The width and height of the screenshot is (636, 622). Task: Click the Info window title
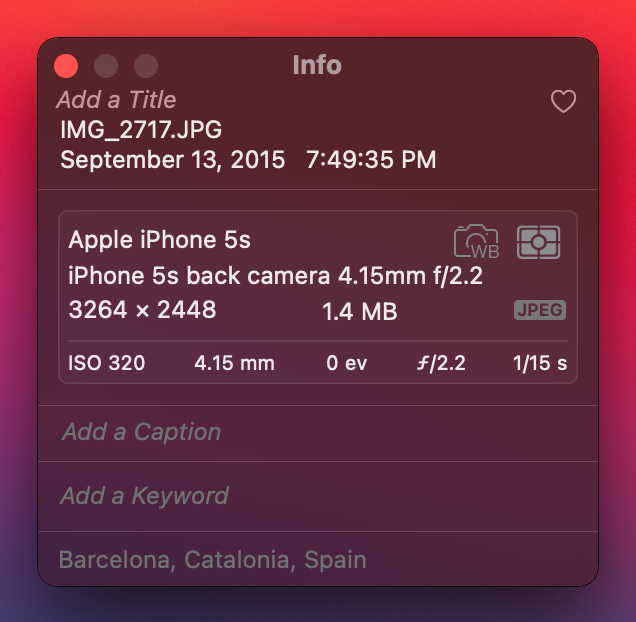tap(317, 65)
